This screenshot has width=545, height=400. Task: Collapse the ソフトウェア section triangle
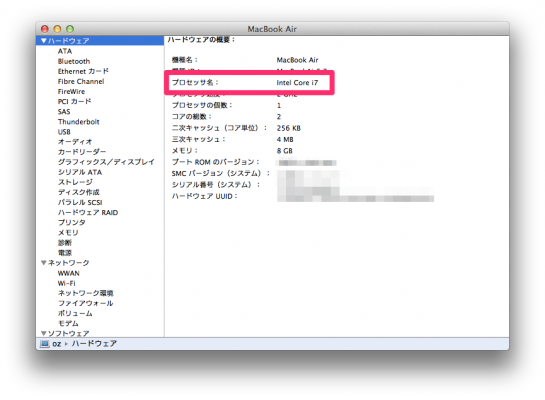coord(43,333)
